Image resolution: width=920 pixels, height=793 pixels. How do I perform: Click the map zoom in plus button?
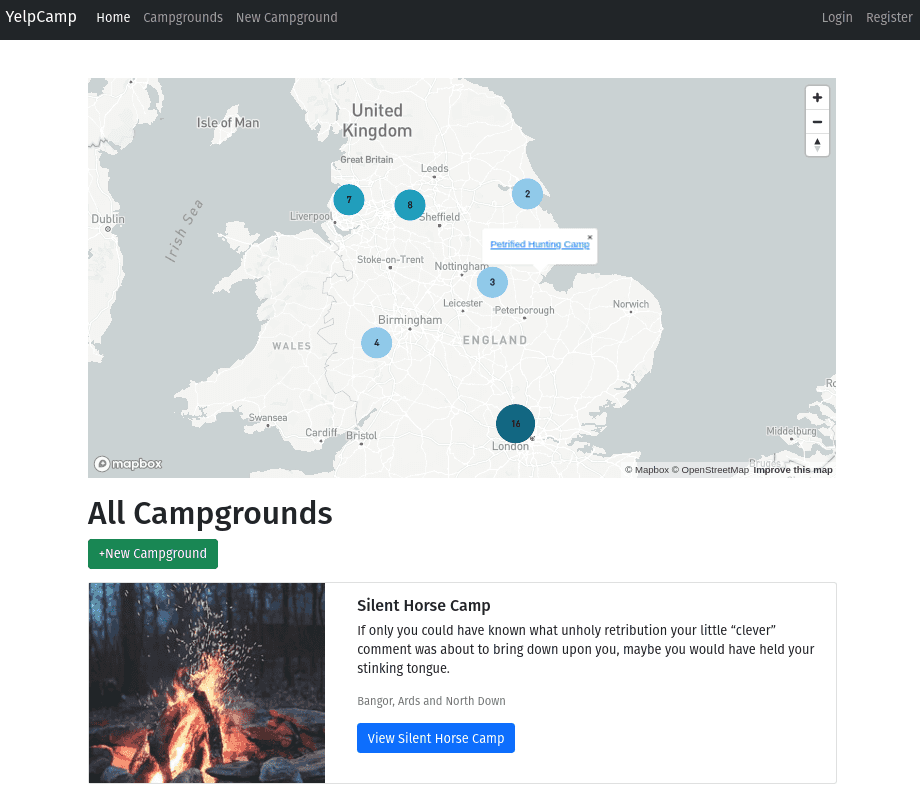(817, 98)
